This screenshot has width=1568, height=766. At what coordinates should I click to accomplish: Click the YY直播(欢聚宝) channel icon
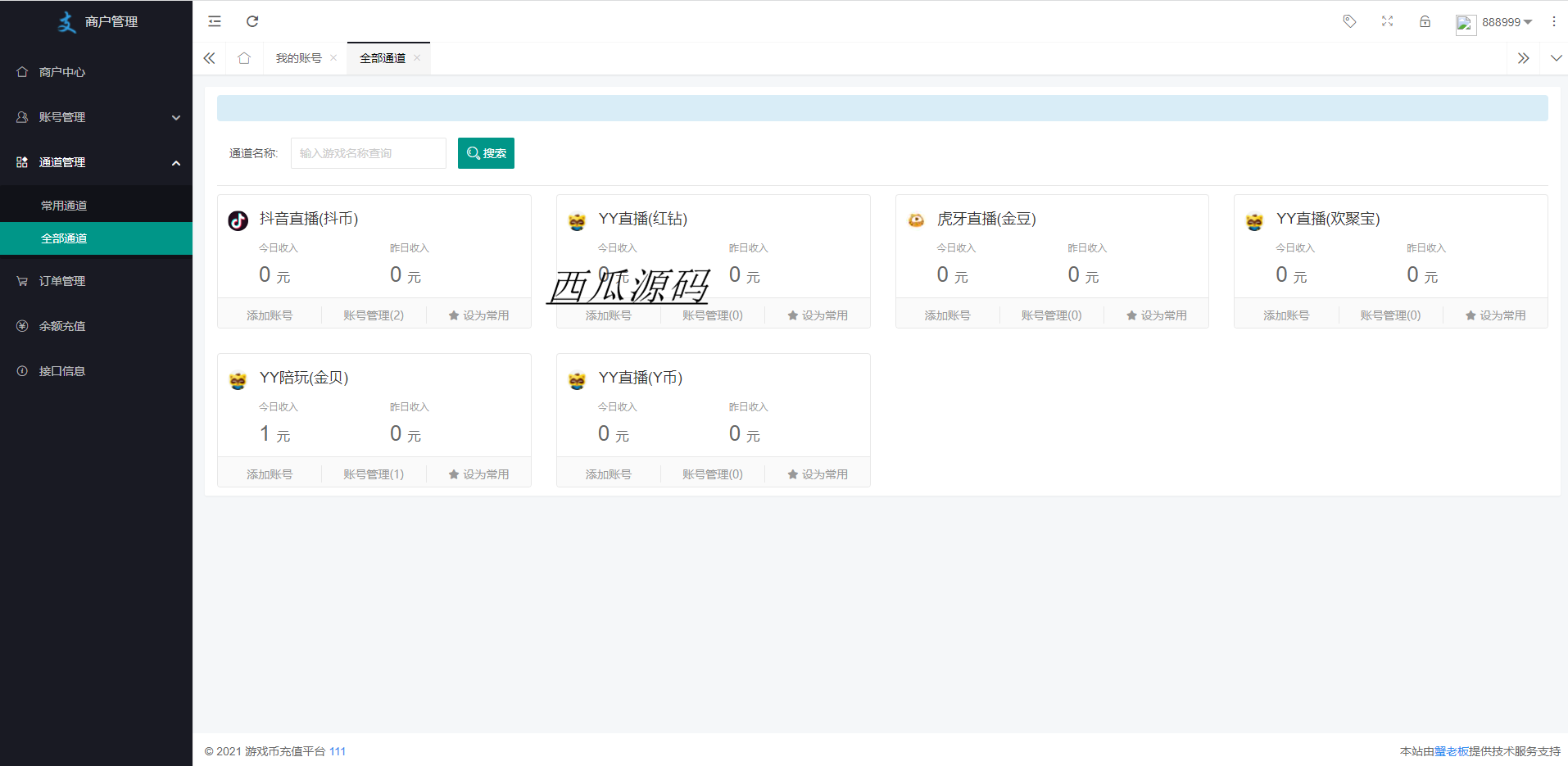click(1255, 220)
